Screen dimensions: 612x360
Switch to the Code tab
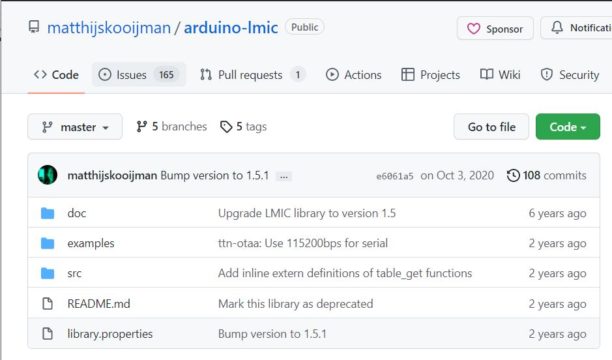pyautogui.click(x=56, y=75)
